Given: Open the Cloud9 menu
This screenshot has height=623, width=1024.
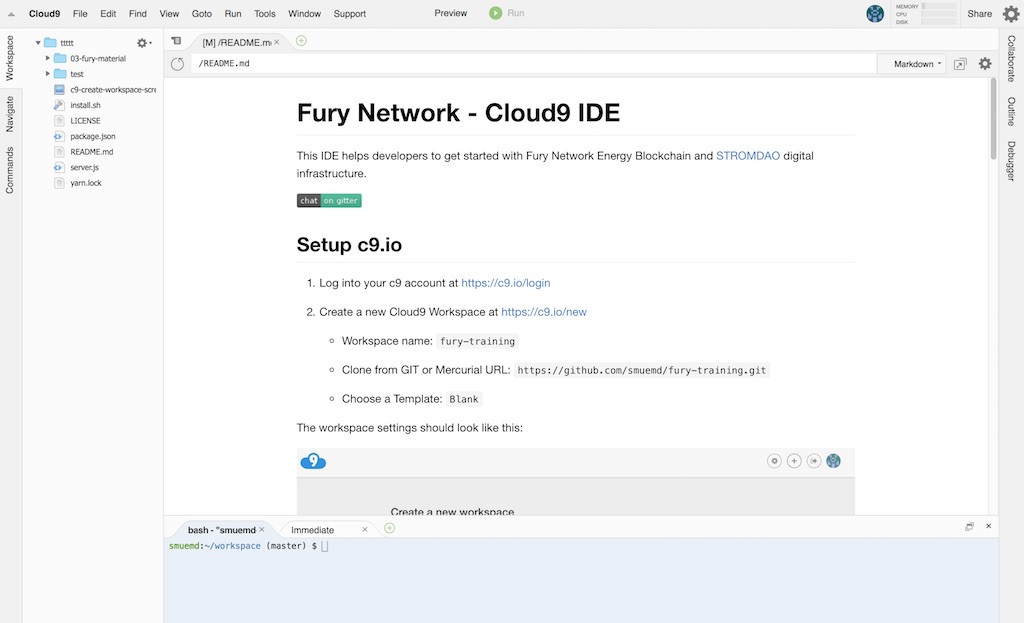Looking at the screenshot, I should click(x=44, y=14).
